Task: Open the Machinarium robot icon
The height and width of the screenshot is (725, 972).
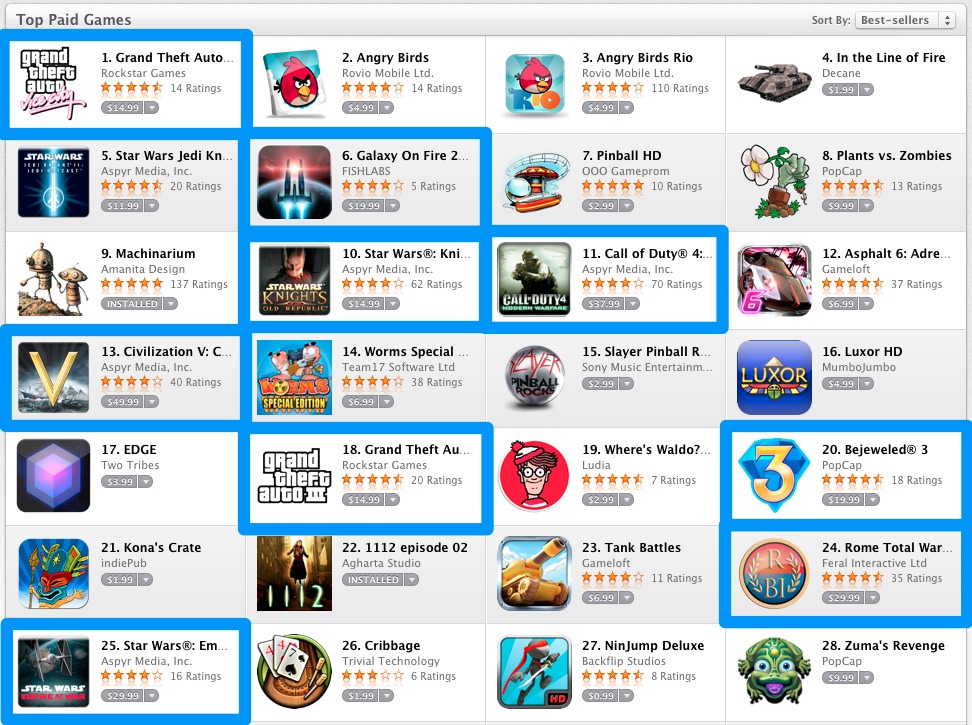Action: coord(53,279)
